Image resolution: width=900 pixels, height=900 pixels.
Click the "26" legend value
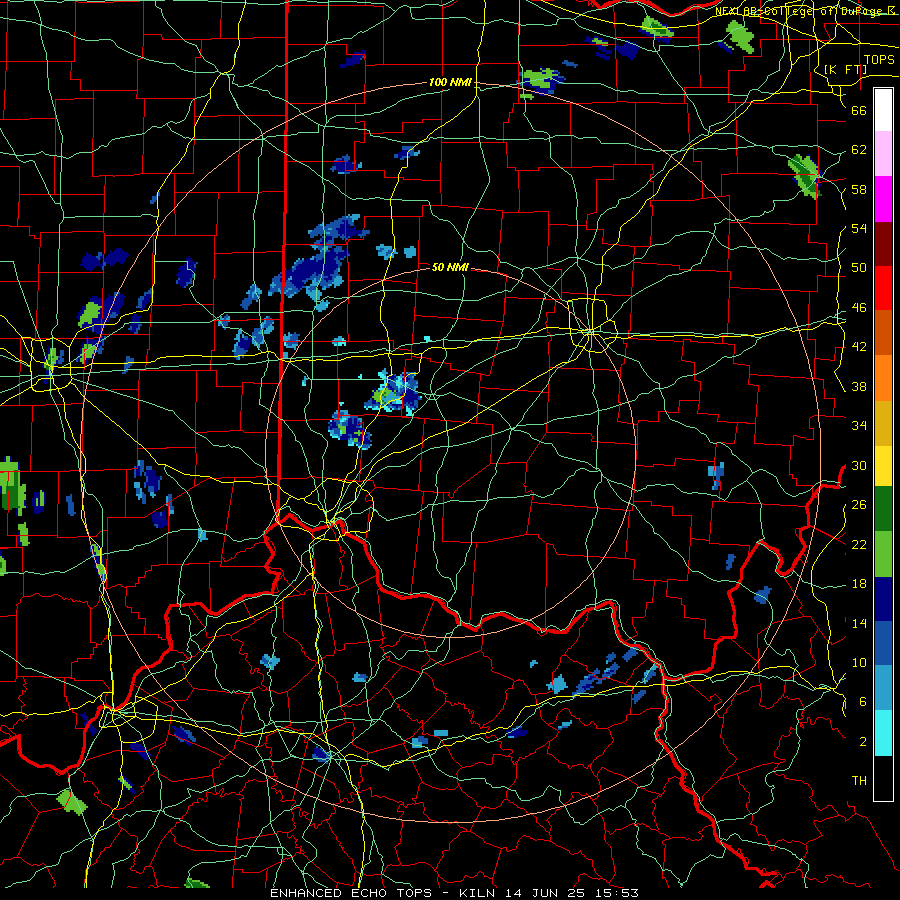point(859,505)
